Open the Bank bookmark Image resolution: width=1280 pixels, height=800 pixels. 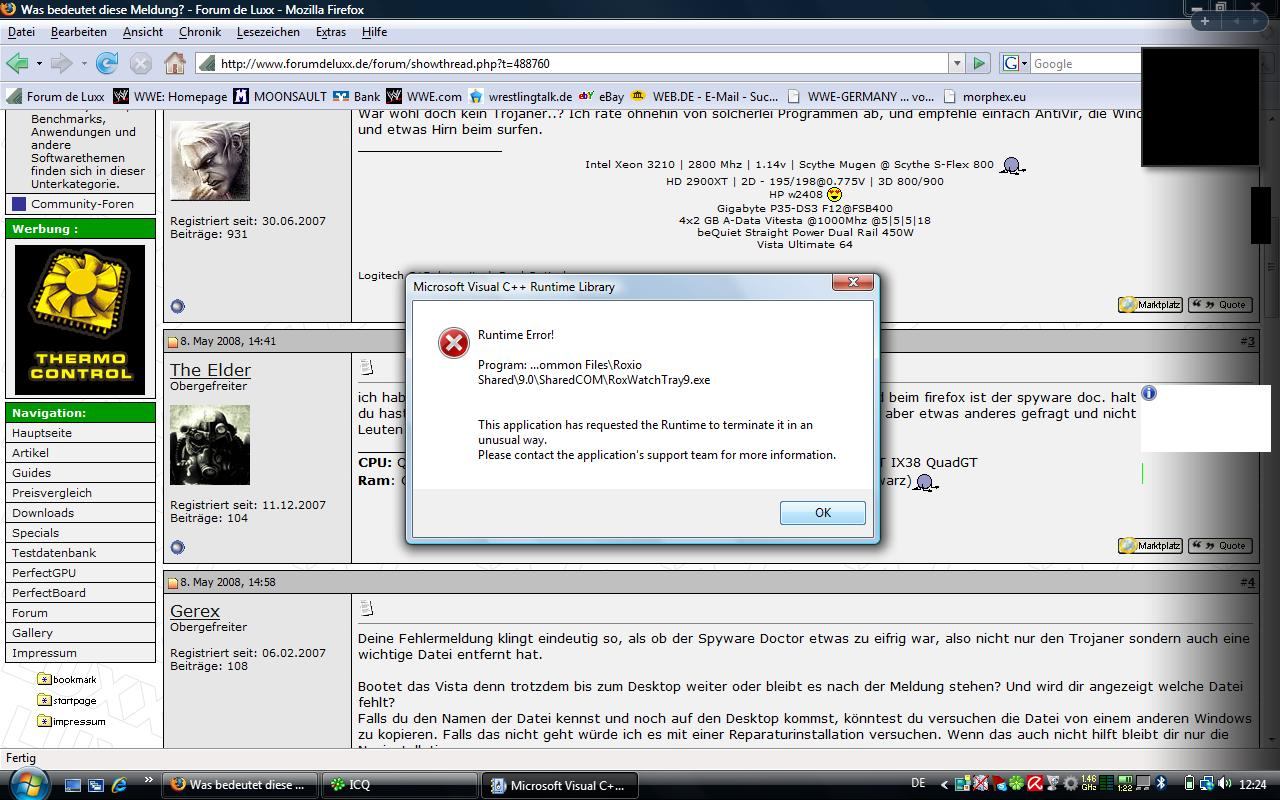(357, 97)
